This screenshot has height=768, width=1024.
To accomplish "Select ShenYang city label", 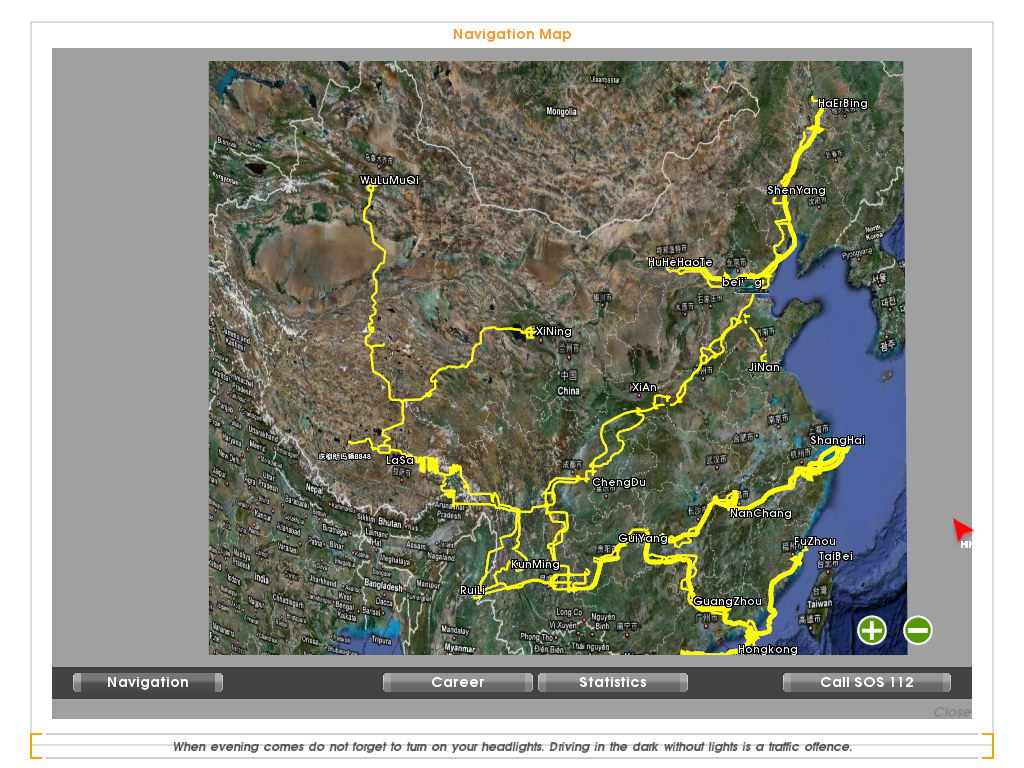I will point(796,190).
